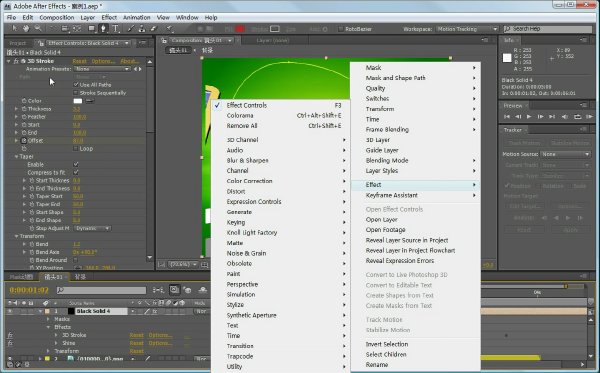Toggle the Taper Enable checkbox
The height and width of the screenshot is (373, 600).
click(76, 165)
